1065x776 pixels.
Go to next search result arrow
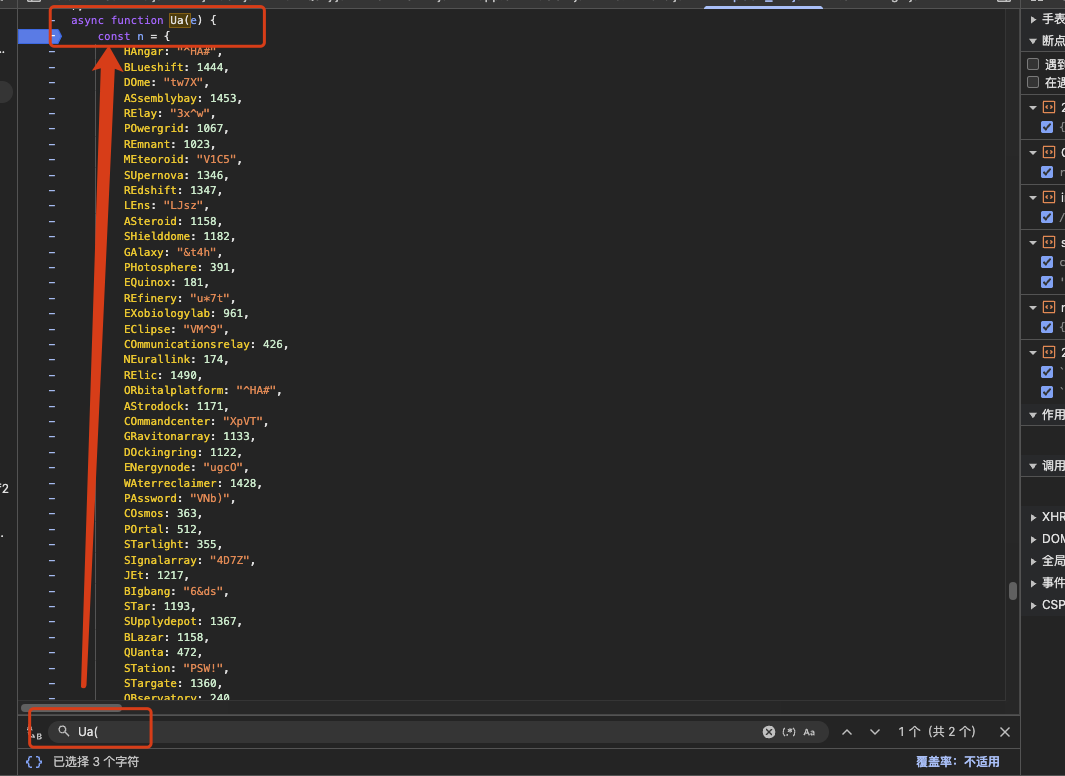point(875,732)
